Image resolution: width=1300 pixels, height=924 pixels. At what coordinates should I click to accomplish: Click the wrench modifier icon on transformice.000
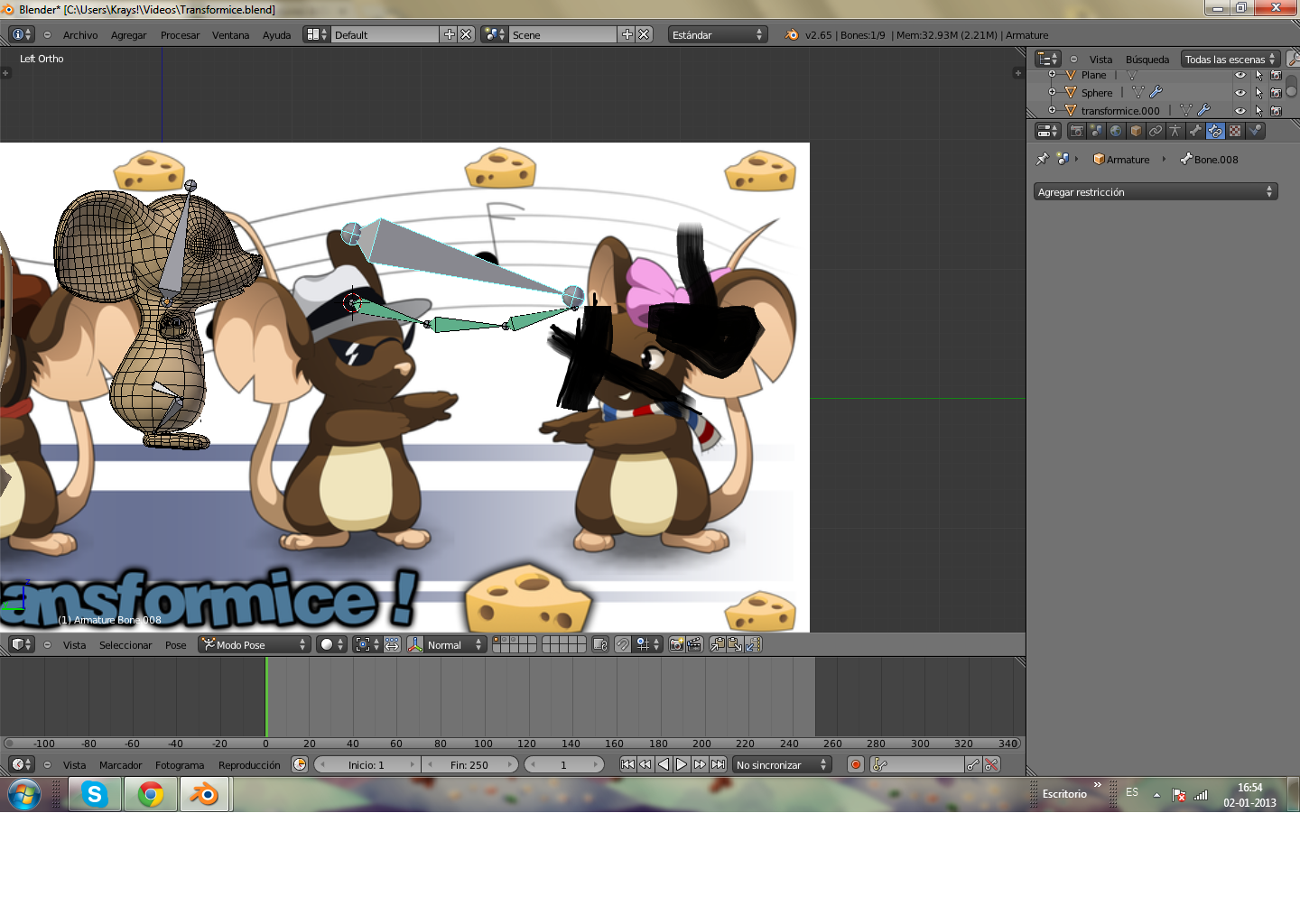[1203, 110]
